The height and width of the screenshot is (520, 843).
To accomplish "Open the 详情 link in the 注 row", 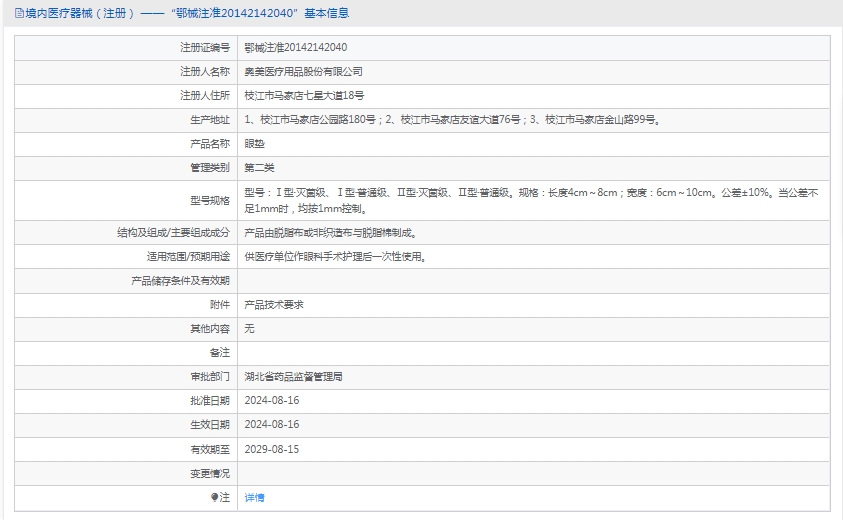I will tap(255, 497).
